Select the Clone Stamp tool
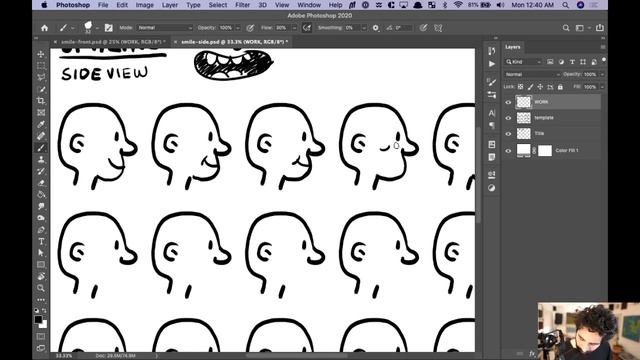 pyautogui.click(x=41, y=160)
